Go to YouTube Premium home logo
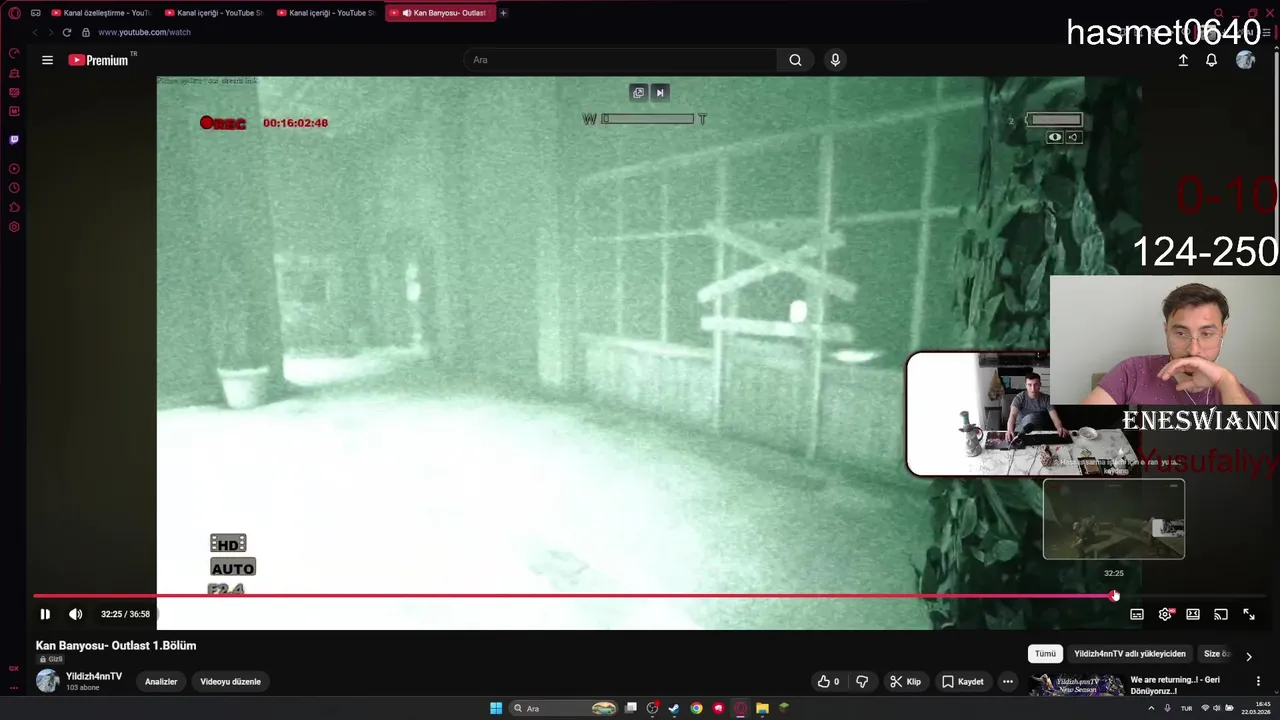 pyautogui.click(x=98, y=60)
